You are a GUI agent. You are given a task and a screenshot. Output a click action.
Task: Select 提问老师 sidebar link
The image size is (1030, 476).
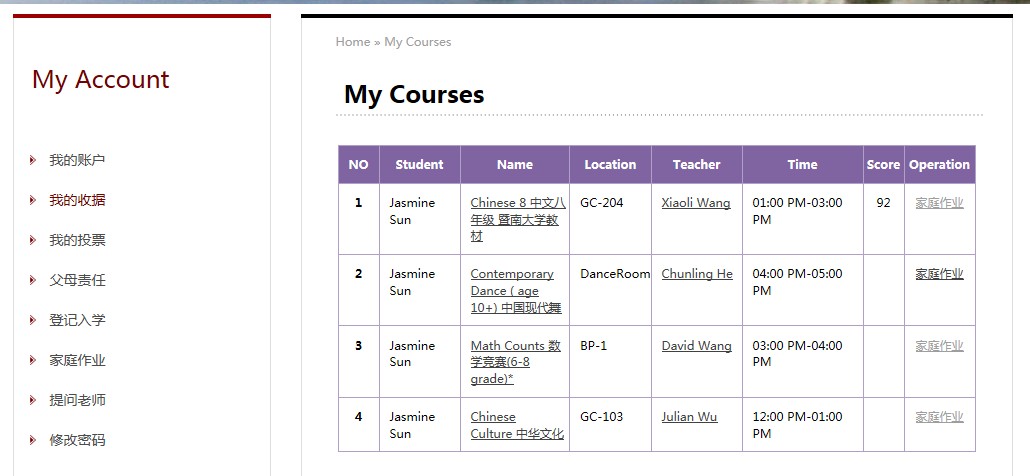(77, 400)
